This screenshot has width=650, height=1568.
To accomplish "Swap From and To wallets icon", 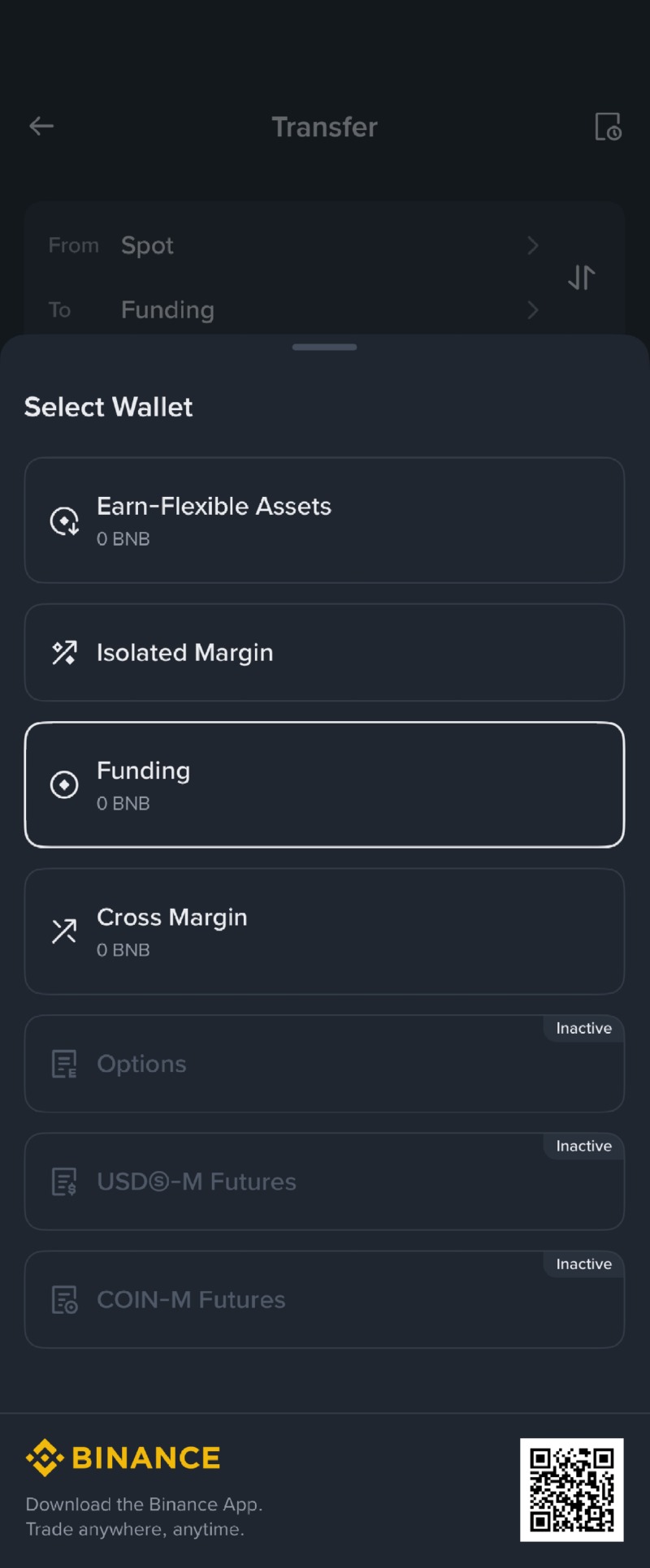I will point(582,278).
